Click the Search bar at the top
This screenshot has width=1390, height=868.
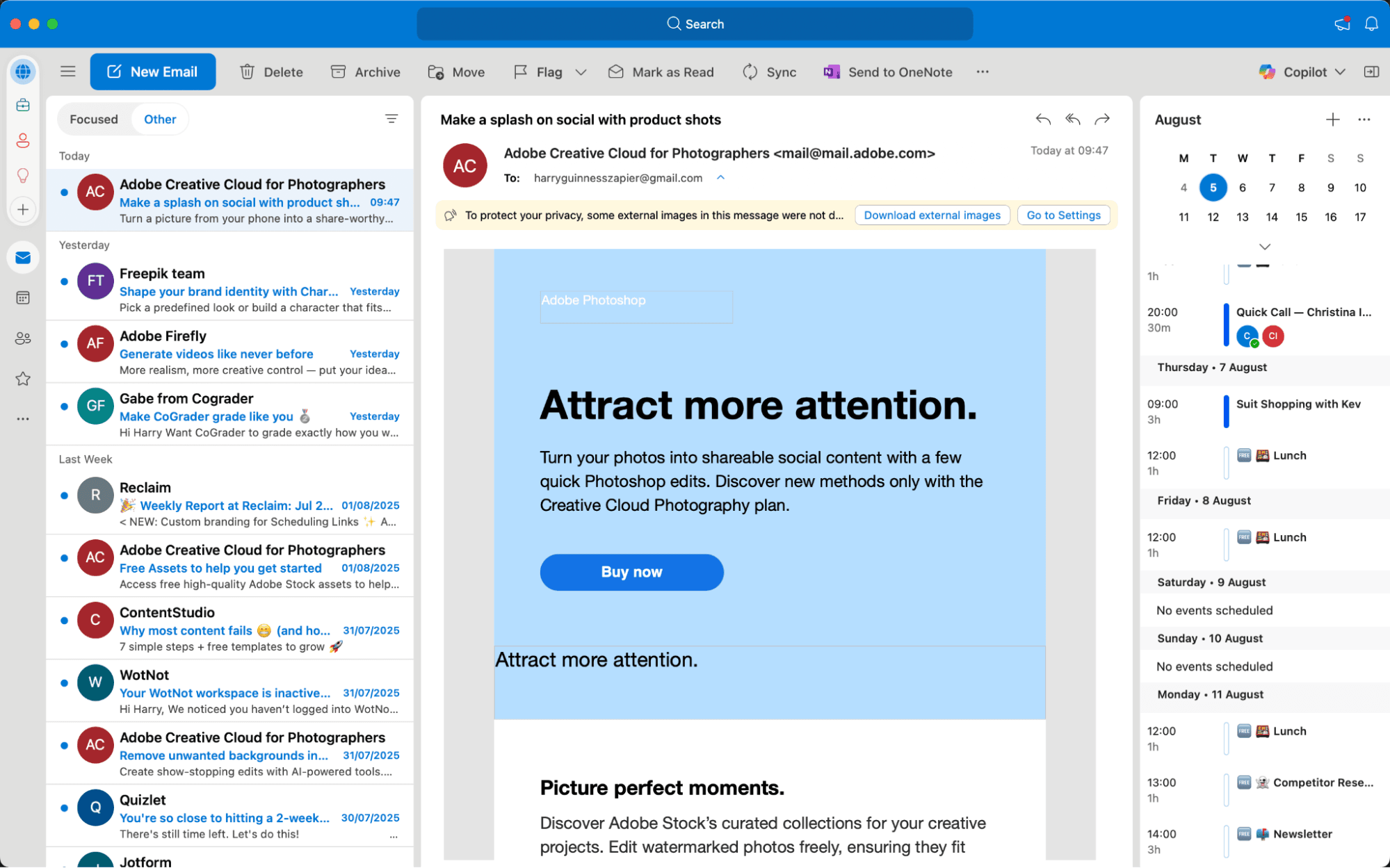[695, 23]
